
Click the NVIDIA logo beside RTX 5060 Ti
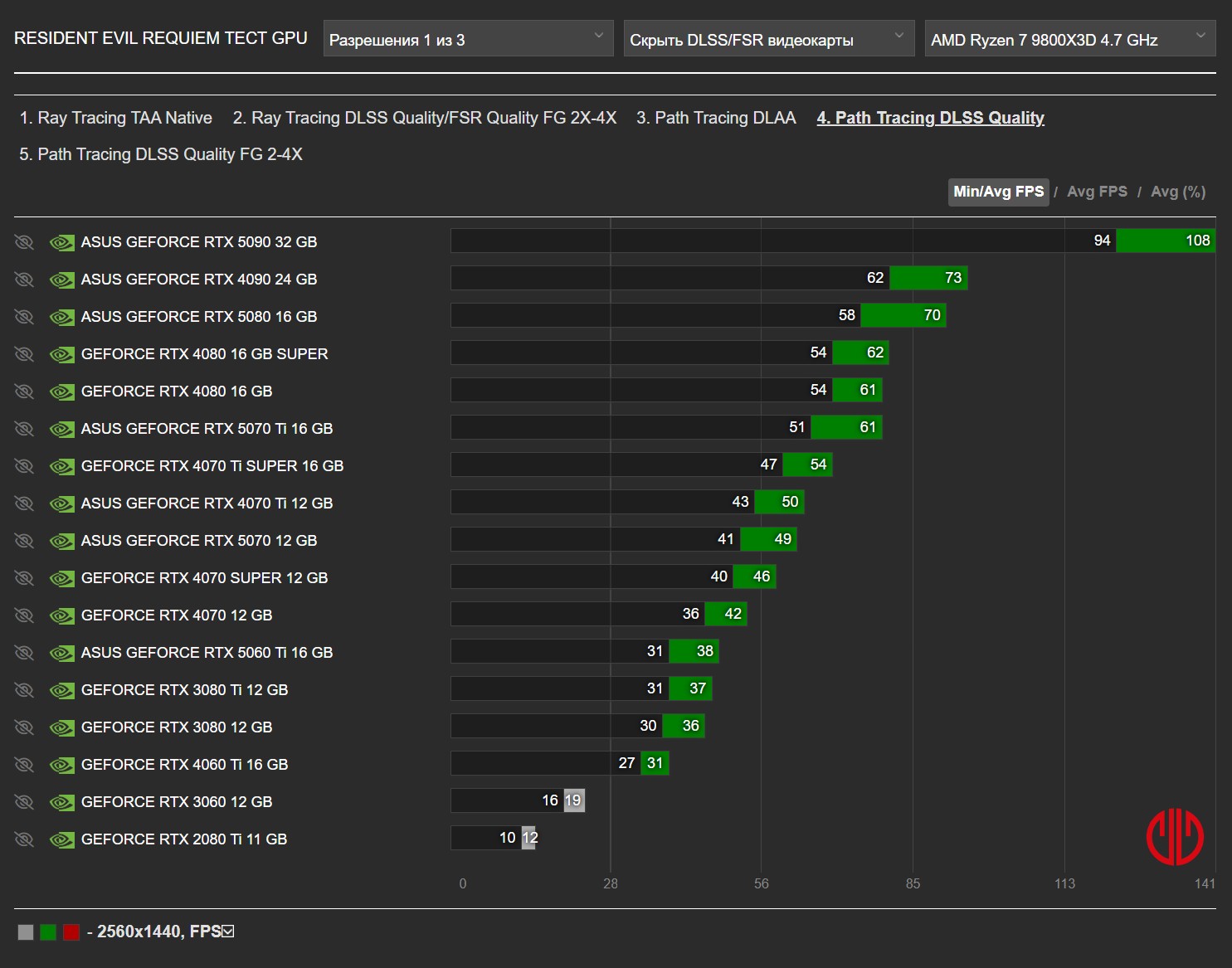(x=62, y=653)
